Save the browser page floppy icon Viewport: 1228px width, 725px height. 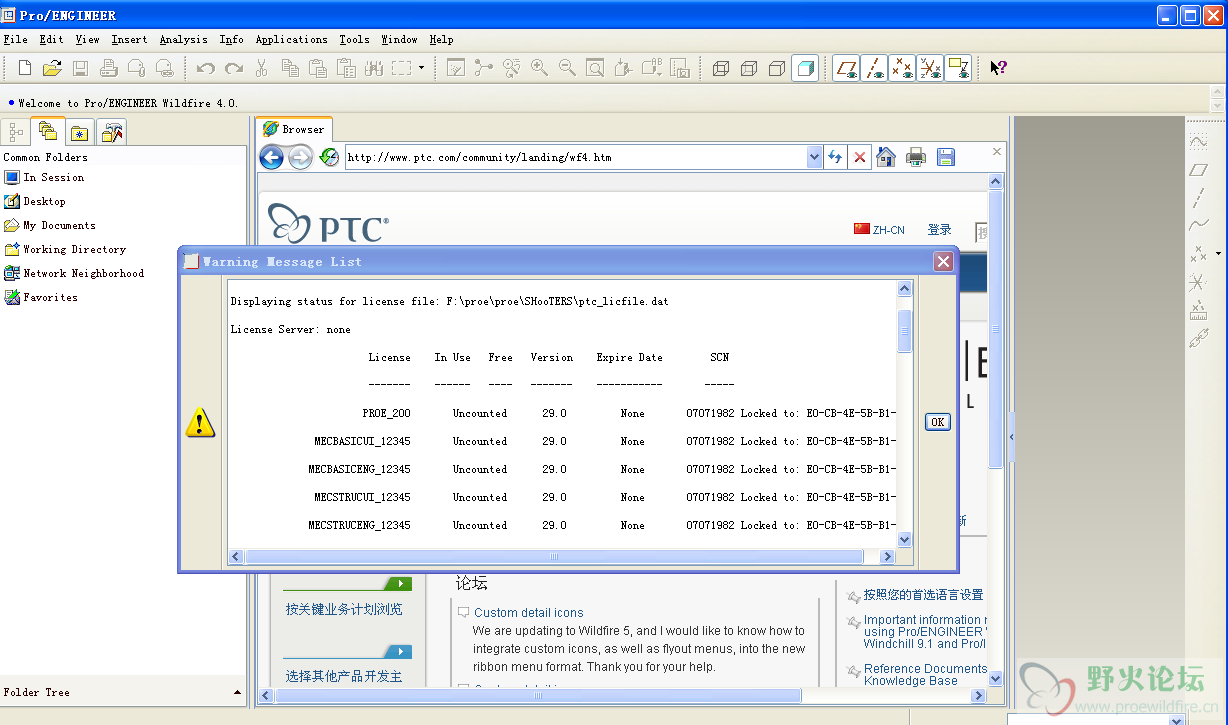click(945, 157)
